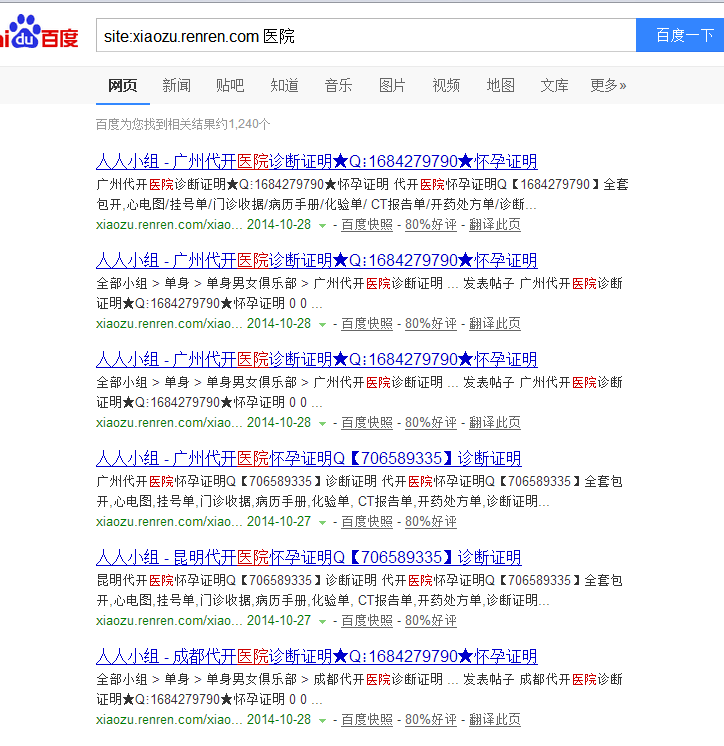Expand dropdown arrow beside first result date

pyautogui.click(x=323, y=226)
